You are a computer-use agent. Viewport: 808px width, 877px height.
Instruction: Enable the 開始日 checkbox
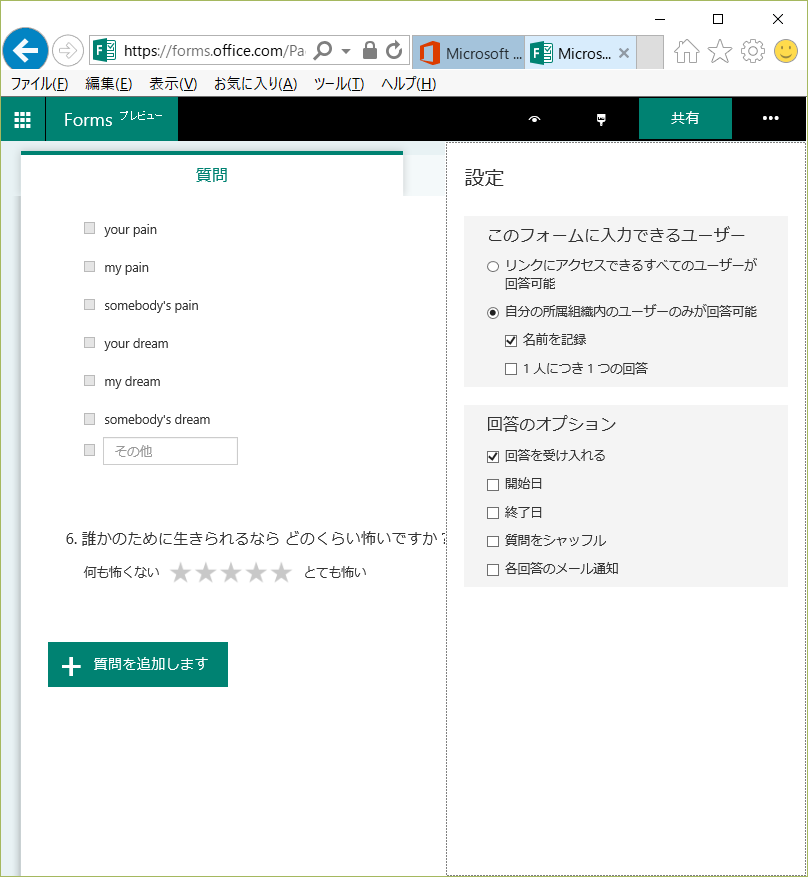coord(493,485)
